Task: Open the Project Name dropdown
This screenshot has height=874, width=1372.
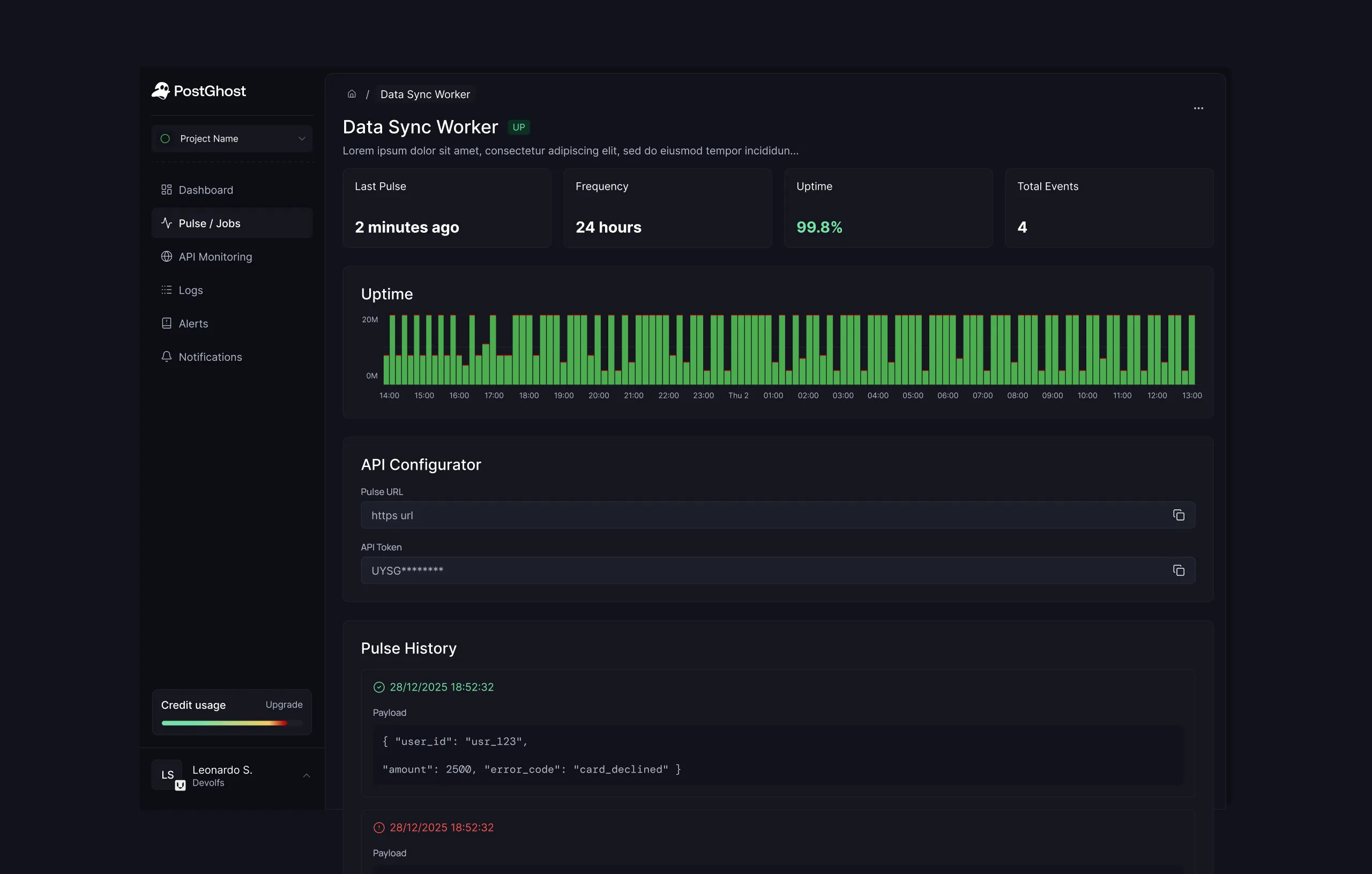Action: coord(232,138)
